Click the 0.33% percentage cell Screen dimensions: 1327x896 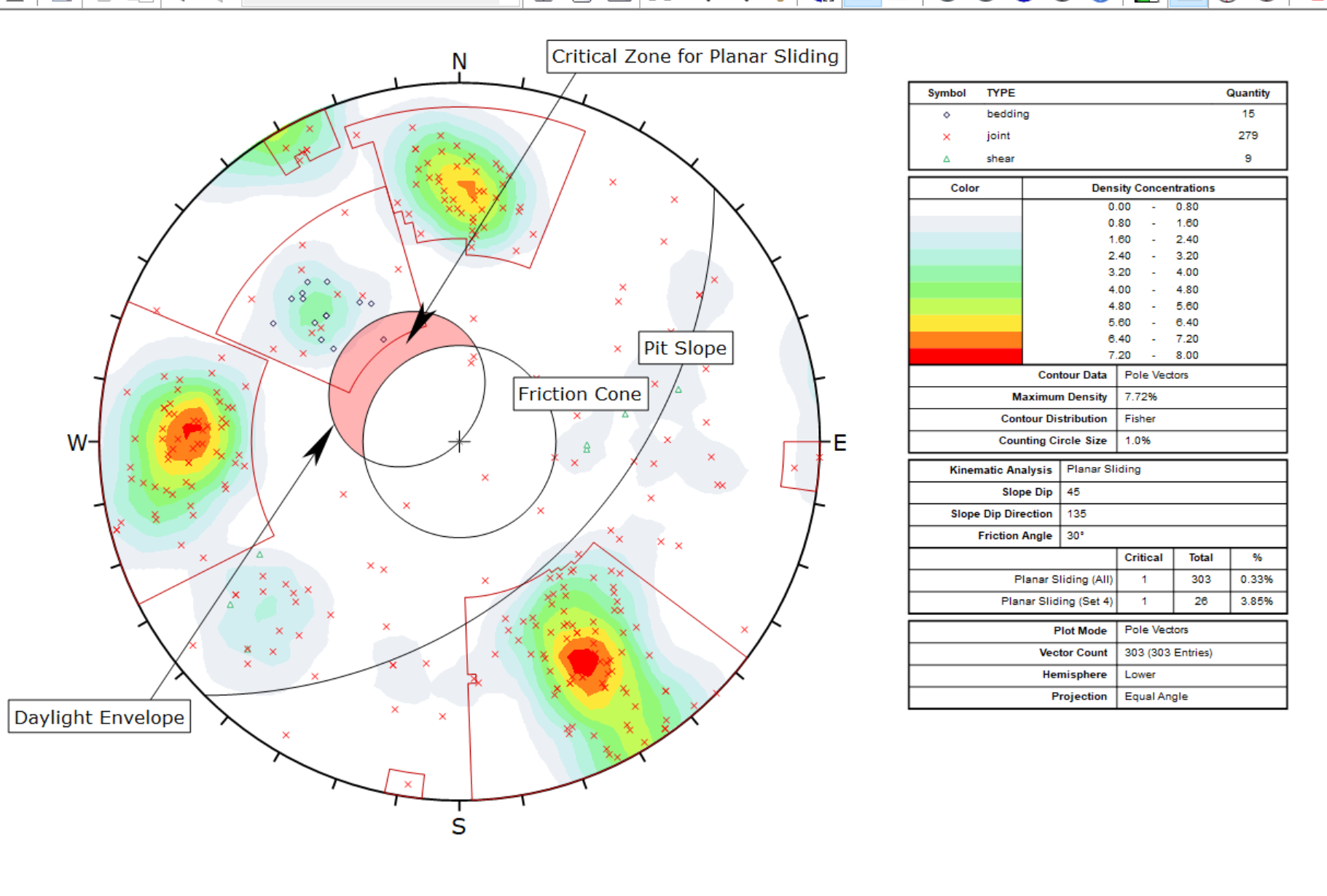(1256, 579)
